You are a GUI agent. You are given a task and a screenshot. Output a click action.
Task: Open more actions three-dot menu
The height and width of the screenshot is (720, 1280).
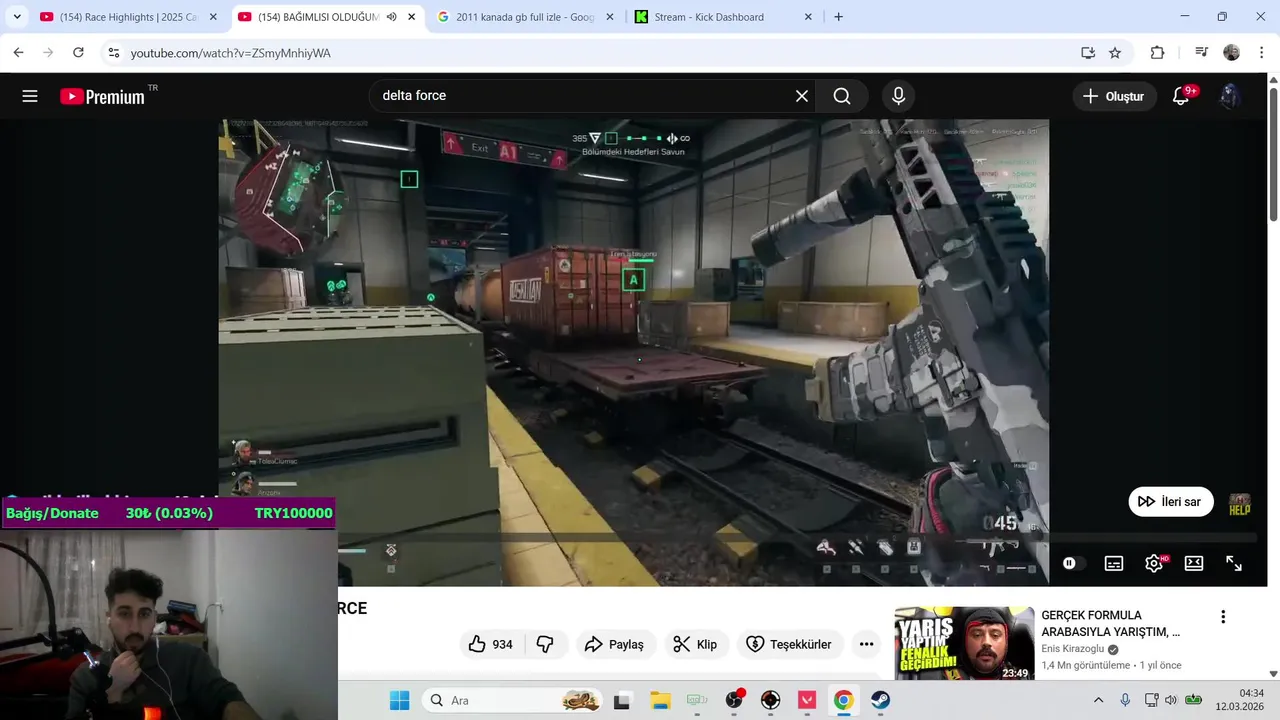[867, 644]
